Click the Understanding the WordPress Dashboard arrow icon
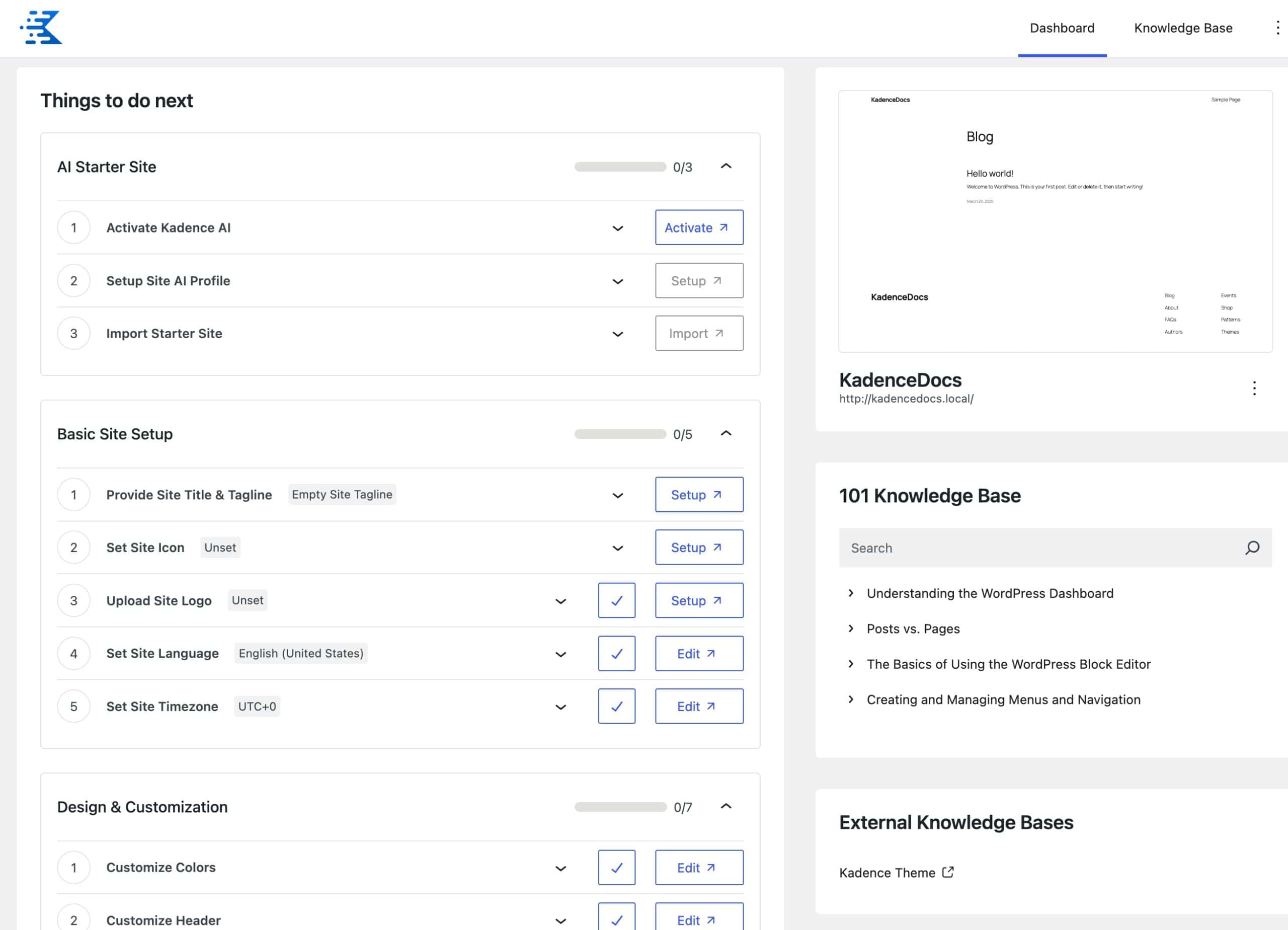 point(851,593)
